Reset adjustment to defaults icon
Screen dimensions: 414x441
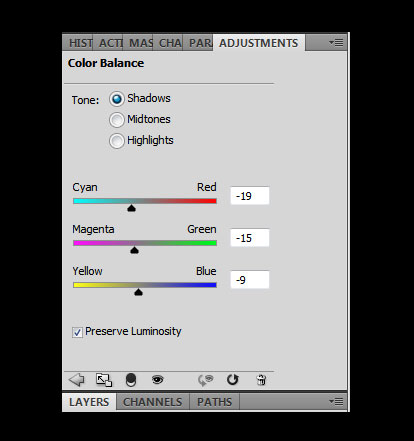coord(233,380)
